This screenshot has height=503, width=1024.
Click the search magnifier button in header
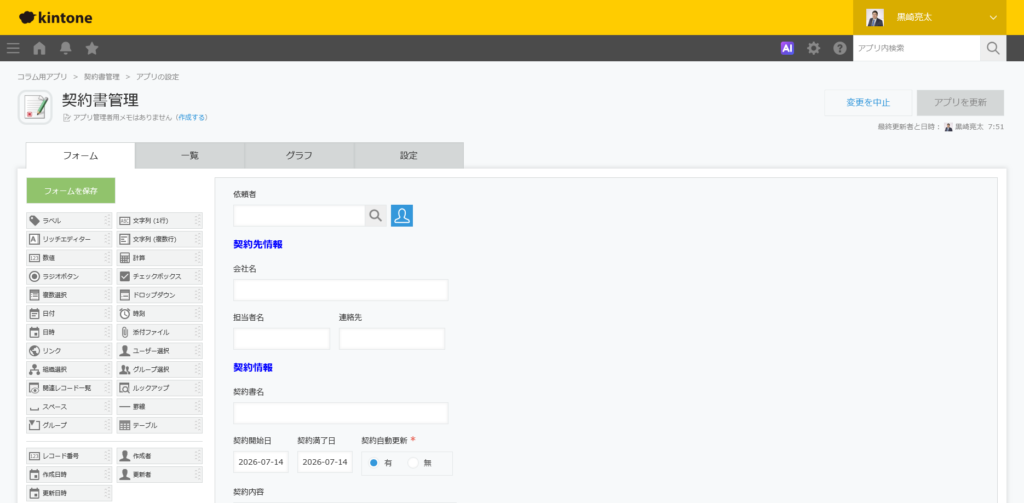pos(993,48)
